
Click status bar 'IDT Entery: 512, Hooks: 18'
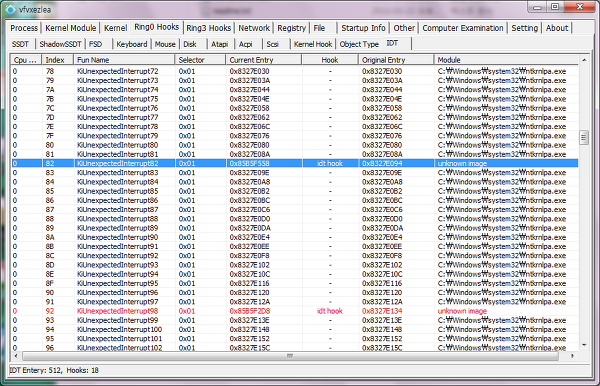pyautogui.click(x=54, y=370)
